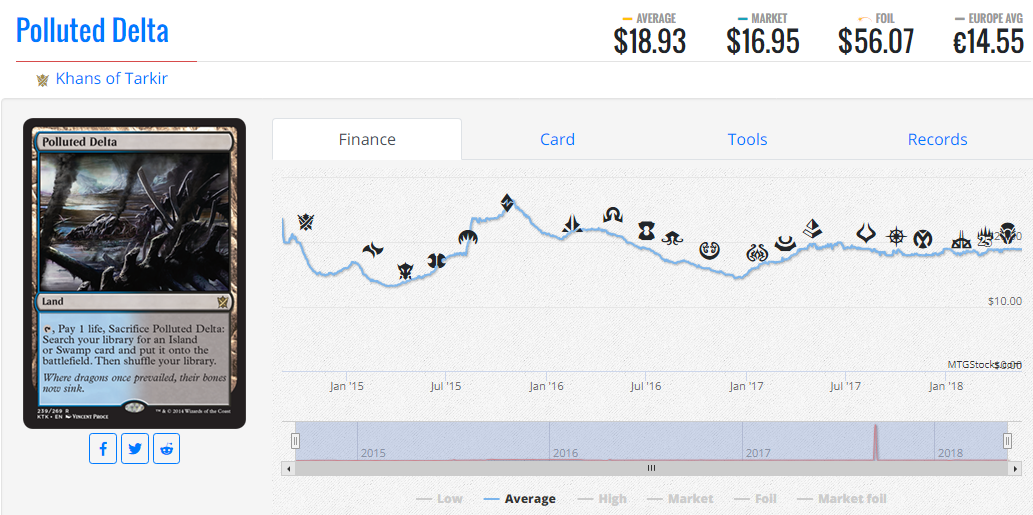Click 2016 label in navigator

565,453
